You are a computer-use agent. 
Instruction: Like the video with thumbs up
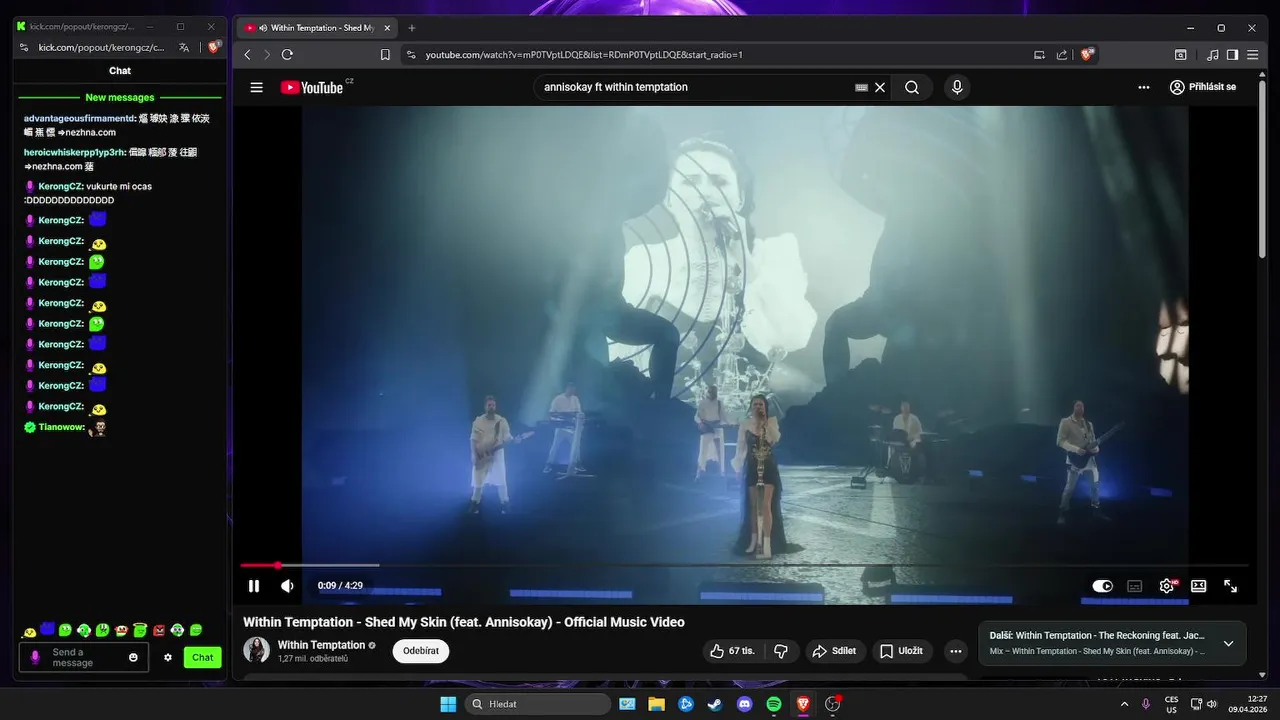[x=732, y=651]
